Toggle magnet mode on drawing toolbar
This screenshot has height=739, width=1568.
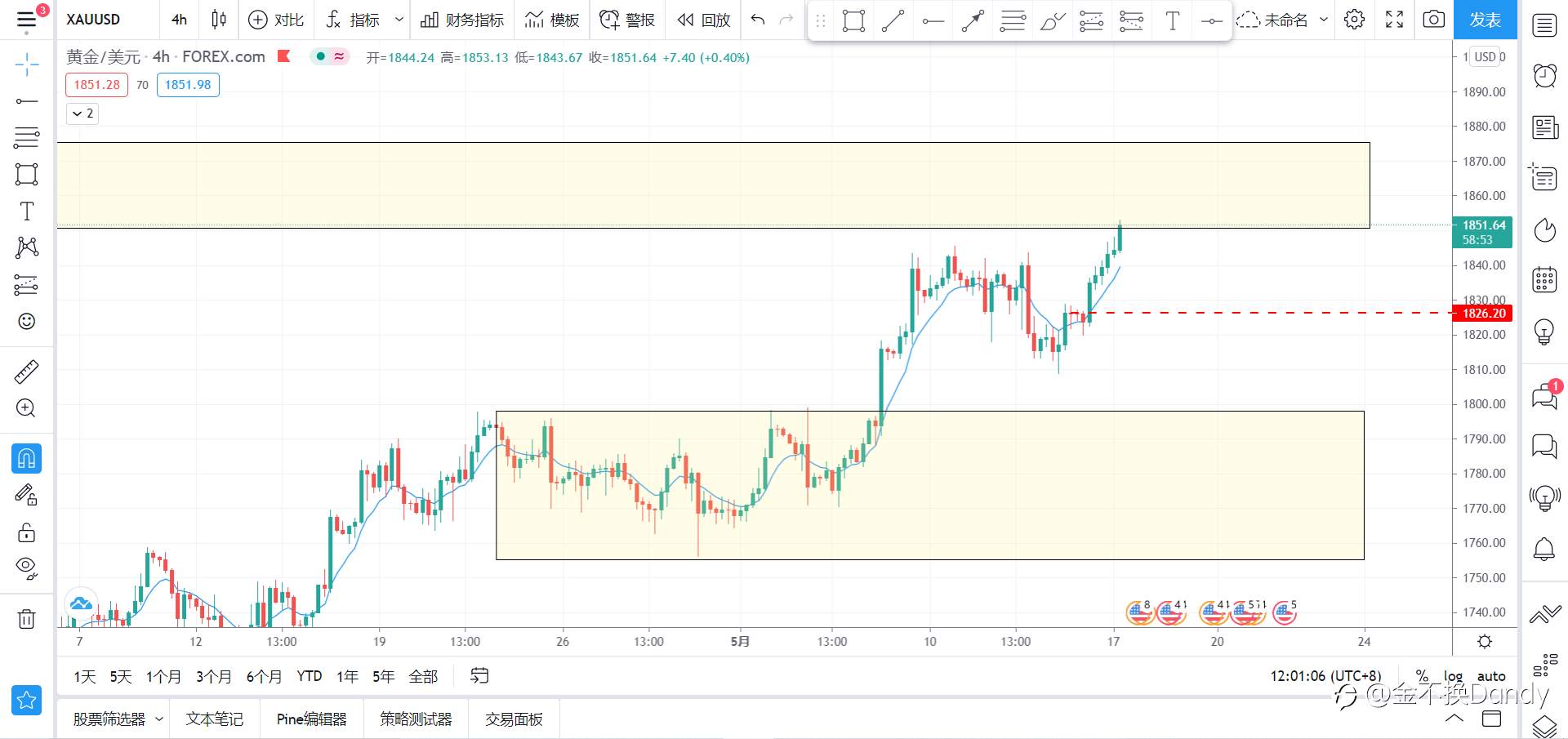pos(26,458)
